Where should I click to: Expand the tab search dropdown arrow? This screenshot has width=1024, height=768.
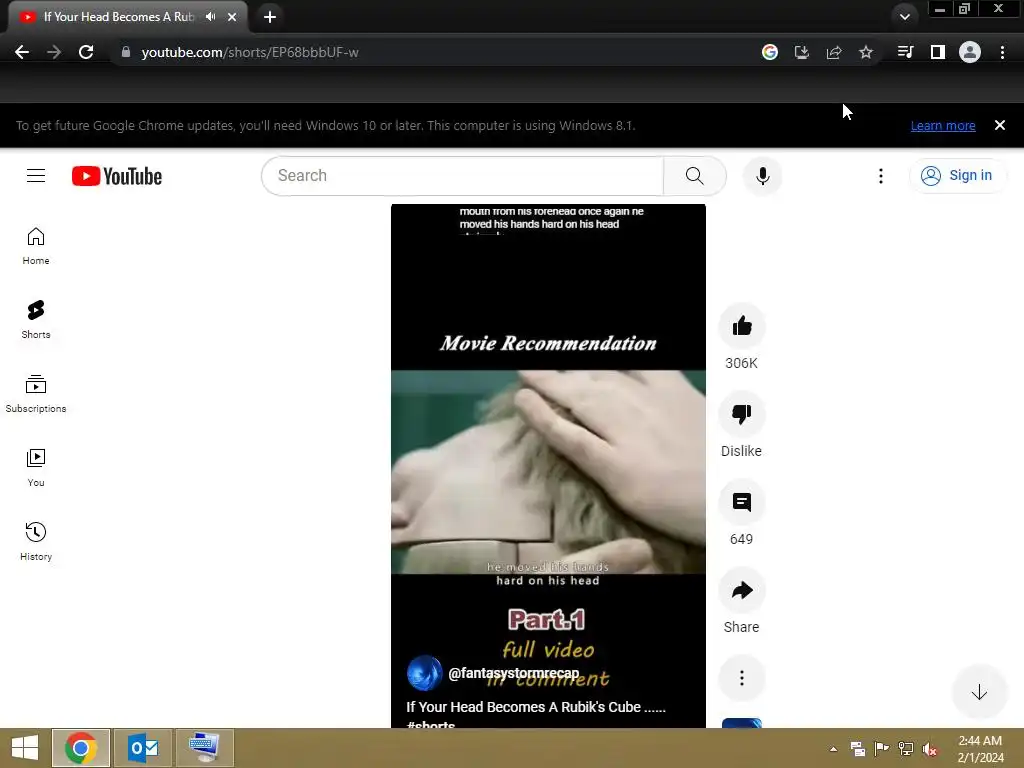(904, 17)
